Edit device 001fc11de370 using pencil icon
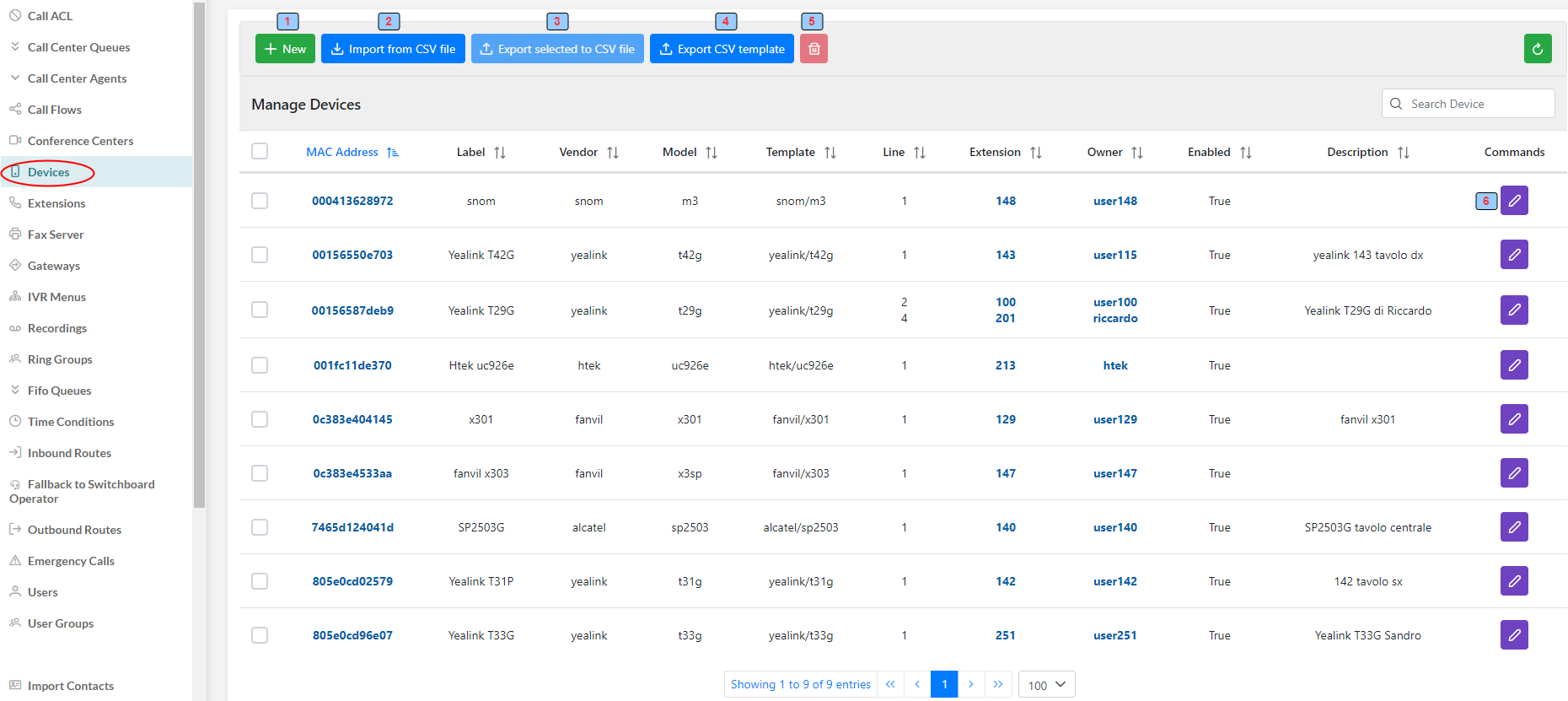Image resolution: width=1568 pixels, height=701 pixels. [x=1514, y=365]
